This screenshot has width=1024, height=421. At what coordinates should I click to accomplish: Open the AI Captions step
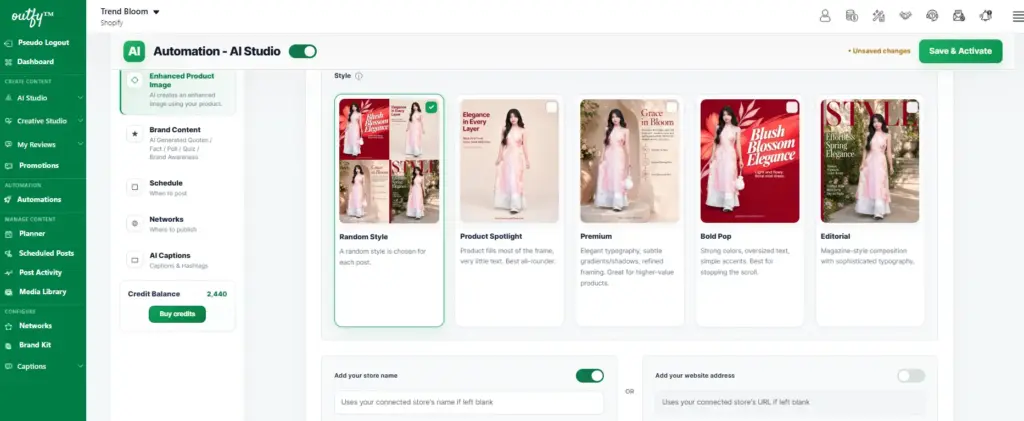tap(178, 260)
